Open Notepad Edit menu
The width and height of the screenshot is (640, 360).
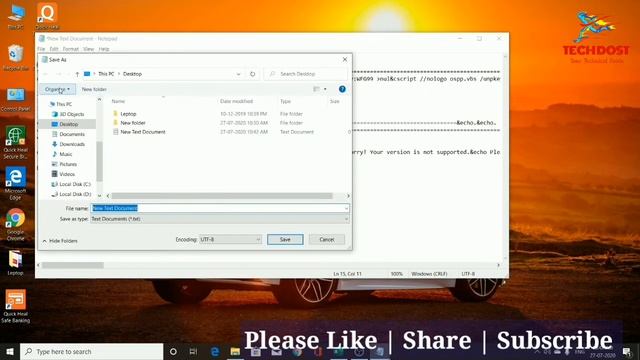coord(54,49)
